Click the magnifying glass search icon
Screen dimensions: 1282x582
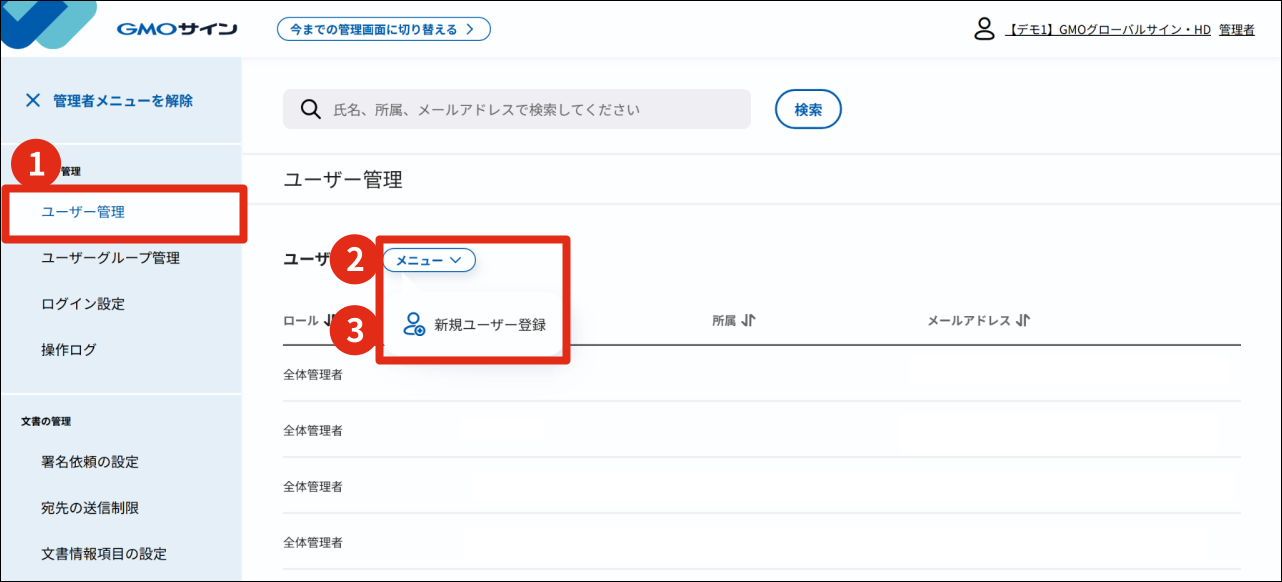[x=311, y=109]
